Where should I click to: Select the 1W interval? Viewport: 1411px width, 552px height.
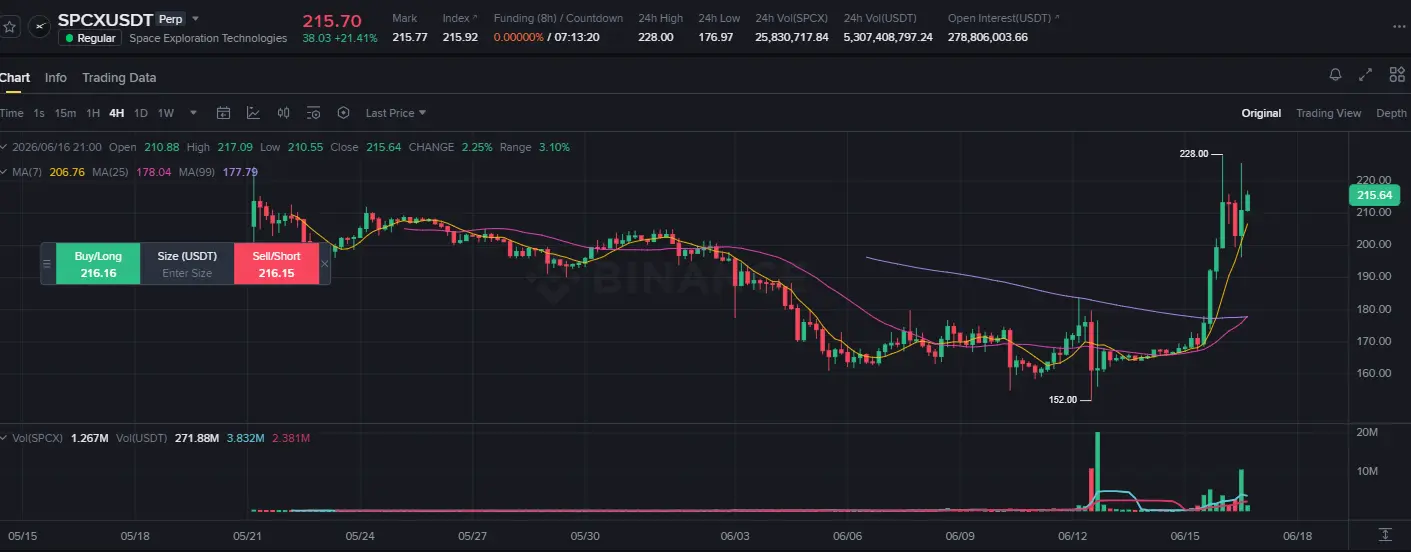click(166, 113)
